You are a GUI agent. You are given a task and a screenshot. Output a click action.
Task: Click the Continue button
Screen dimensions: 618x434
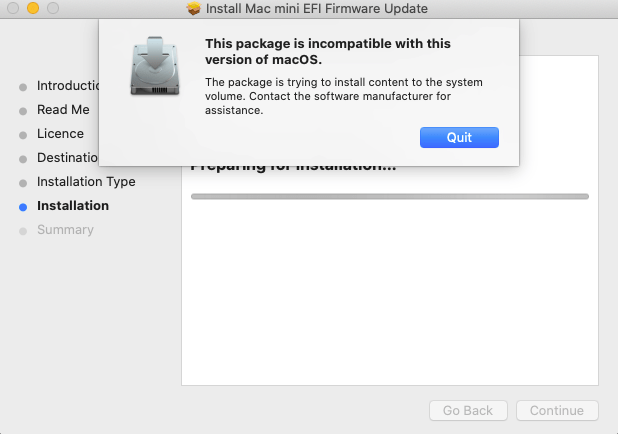pos(557,410)
